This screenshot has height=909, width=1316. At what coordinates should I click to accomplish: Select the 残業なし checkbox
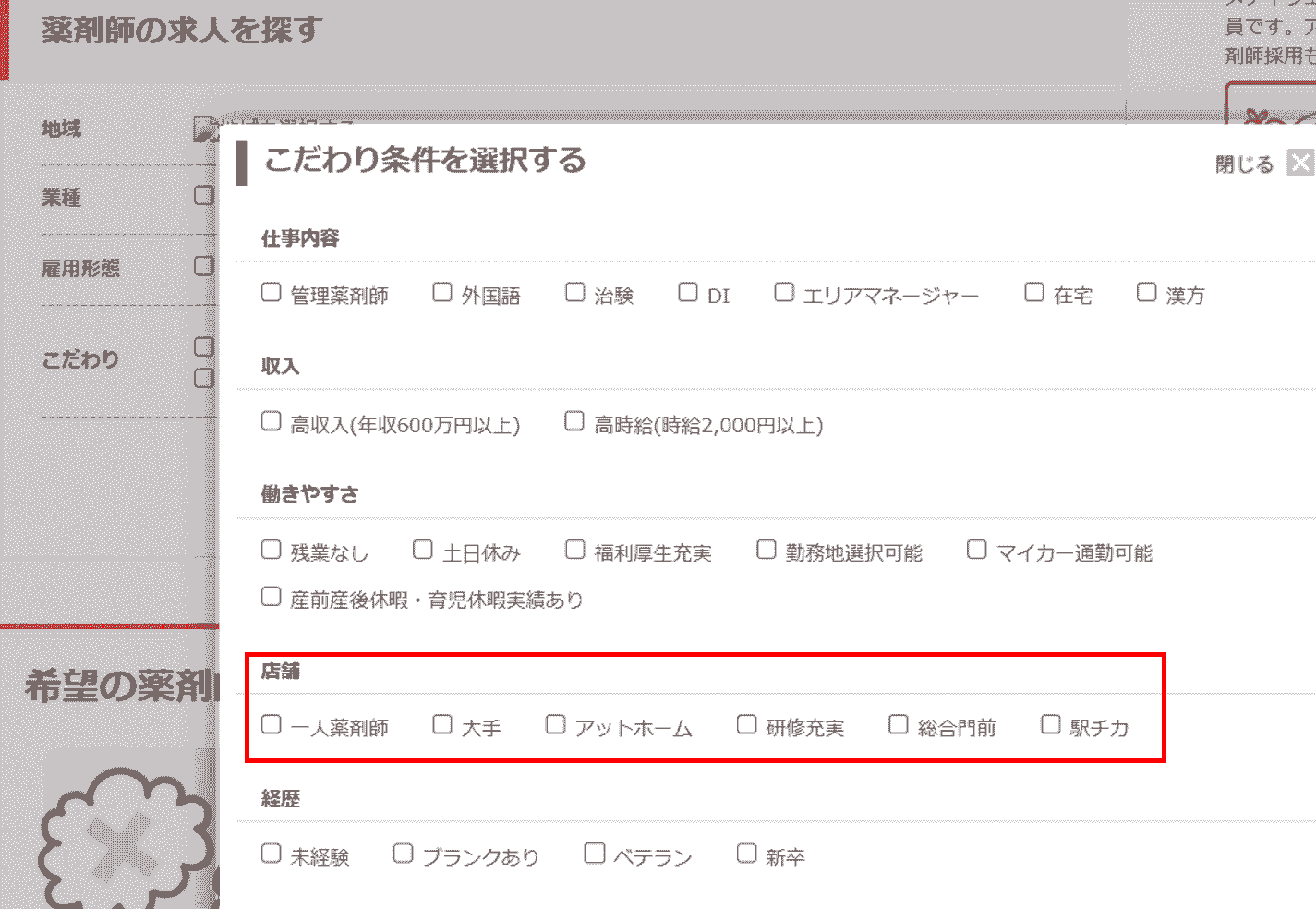(271, 551)
